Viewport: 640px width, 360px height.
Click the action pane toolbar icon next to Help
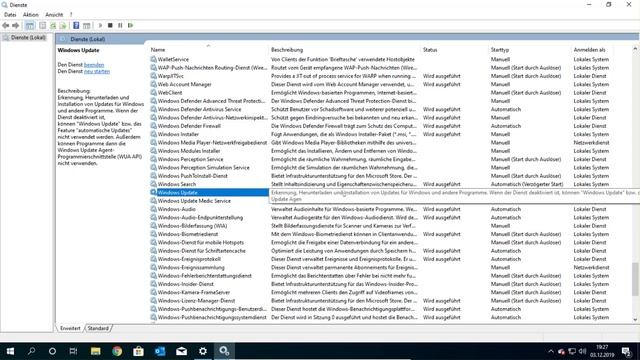tap(87, 25)
